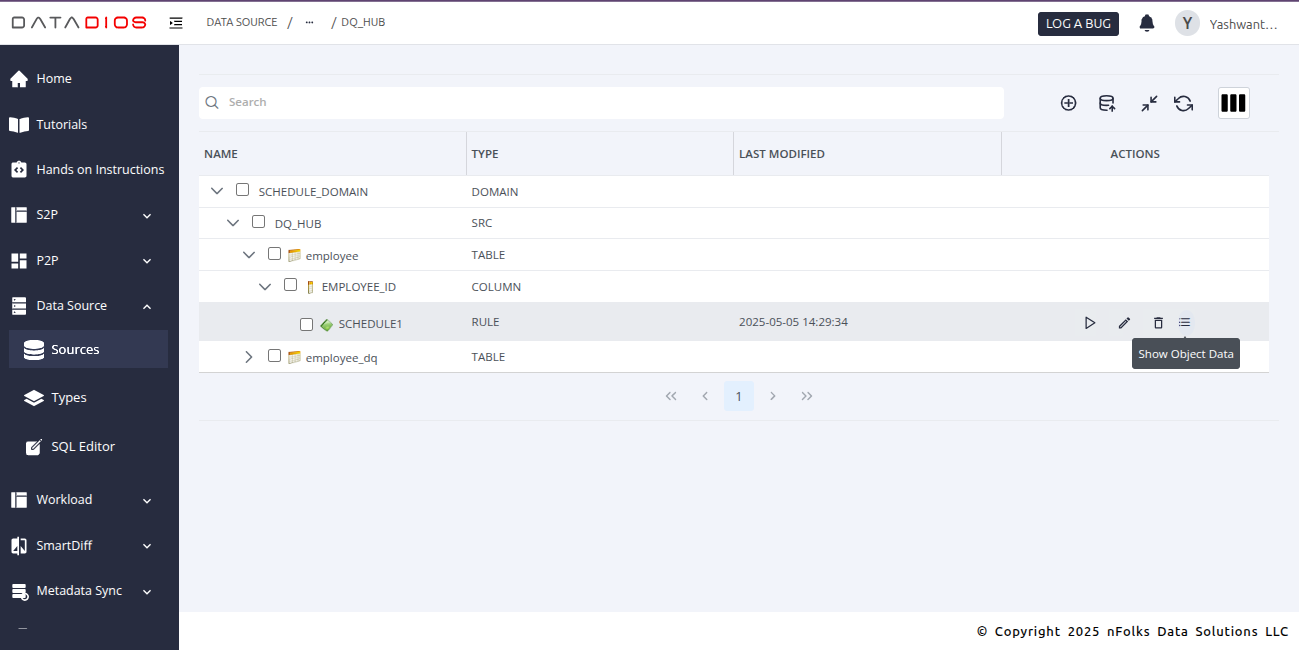Click the add (plus circle) icon
The height and width of the screenshot is (650, 1299).
1068,103
